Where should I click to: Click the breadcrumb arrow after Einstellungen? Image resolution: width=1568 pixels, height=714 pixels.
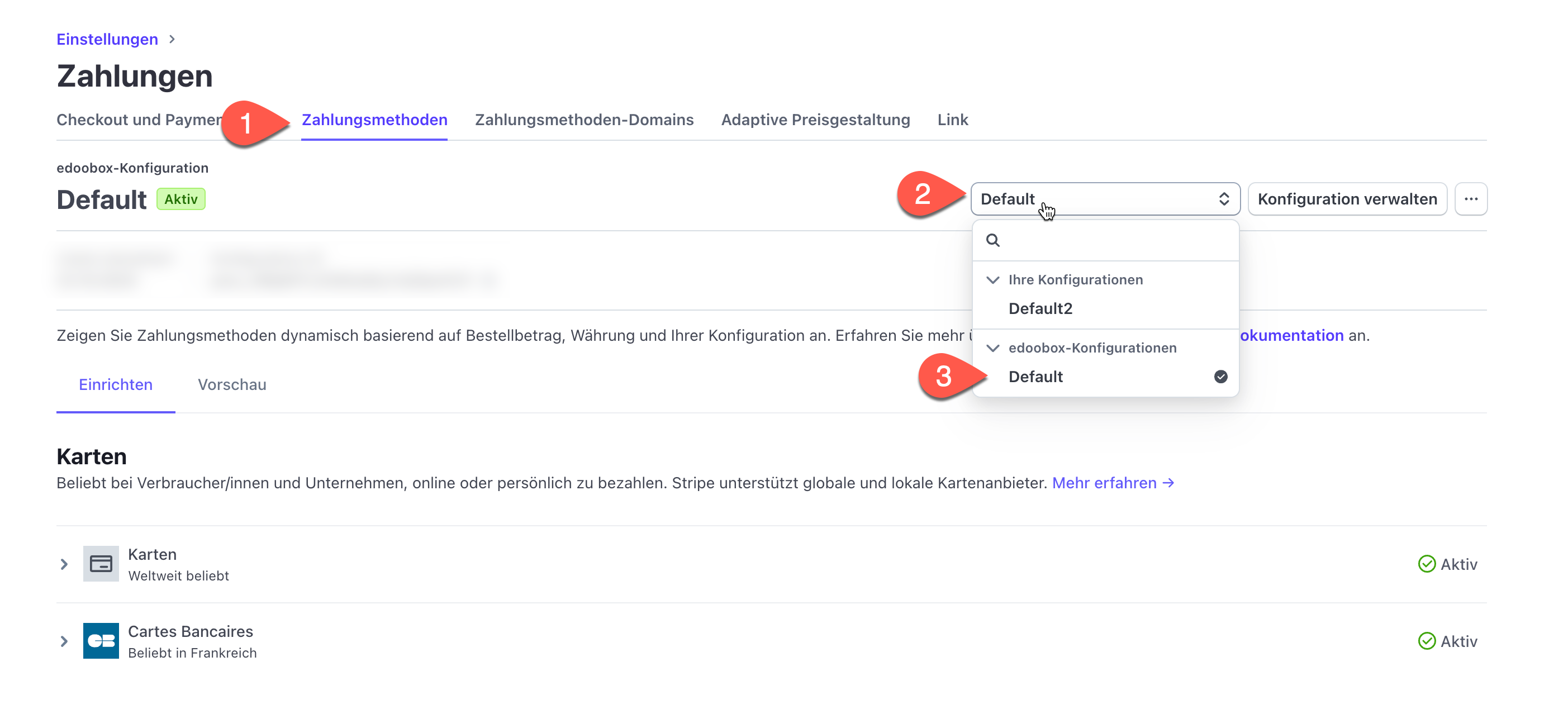[x=172, y=40]
